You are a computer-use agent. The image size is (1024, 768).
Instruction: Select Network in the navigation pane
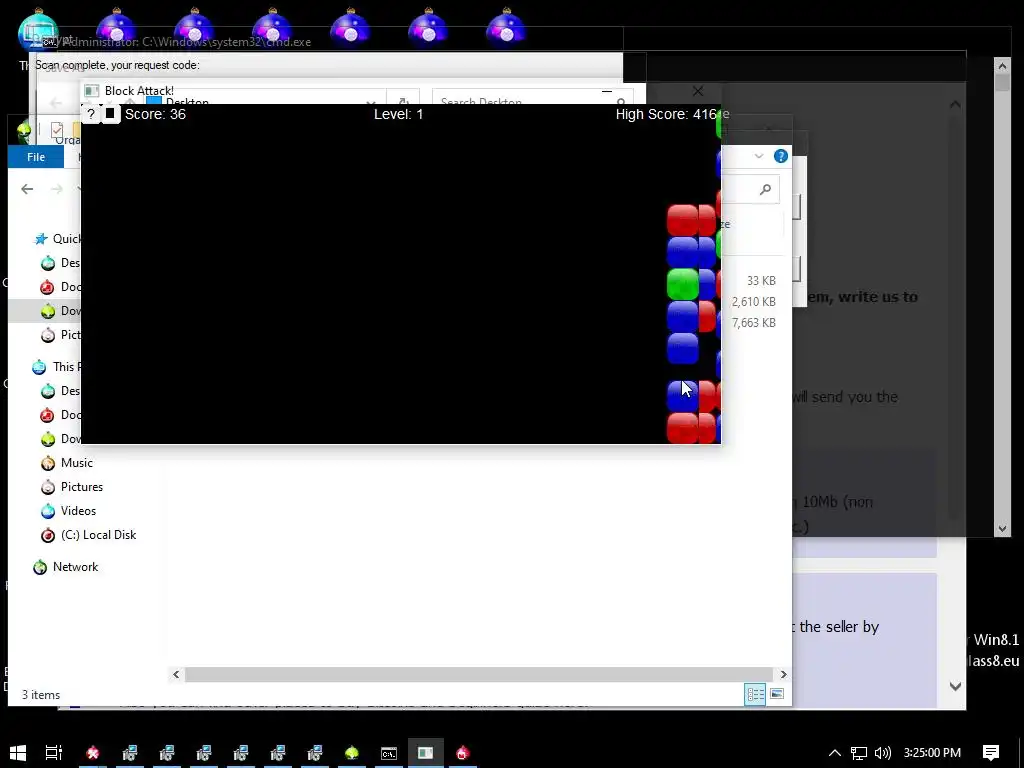(x=66, y=567)
